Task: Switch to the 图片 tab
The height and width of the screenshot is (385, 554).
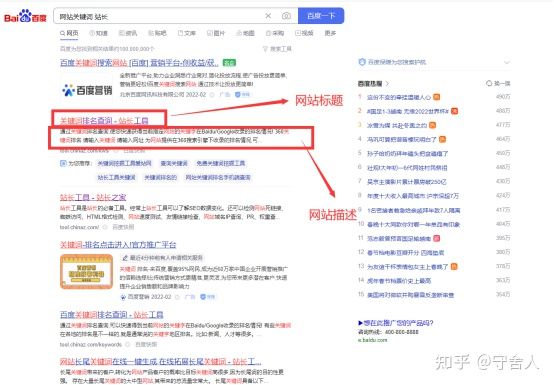Action: (216, 33)
